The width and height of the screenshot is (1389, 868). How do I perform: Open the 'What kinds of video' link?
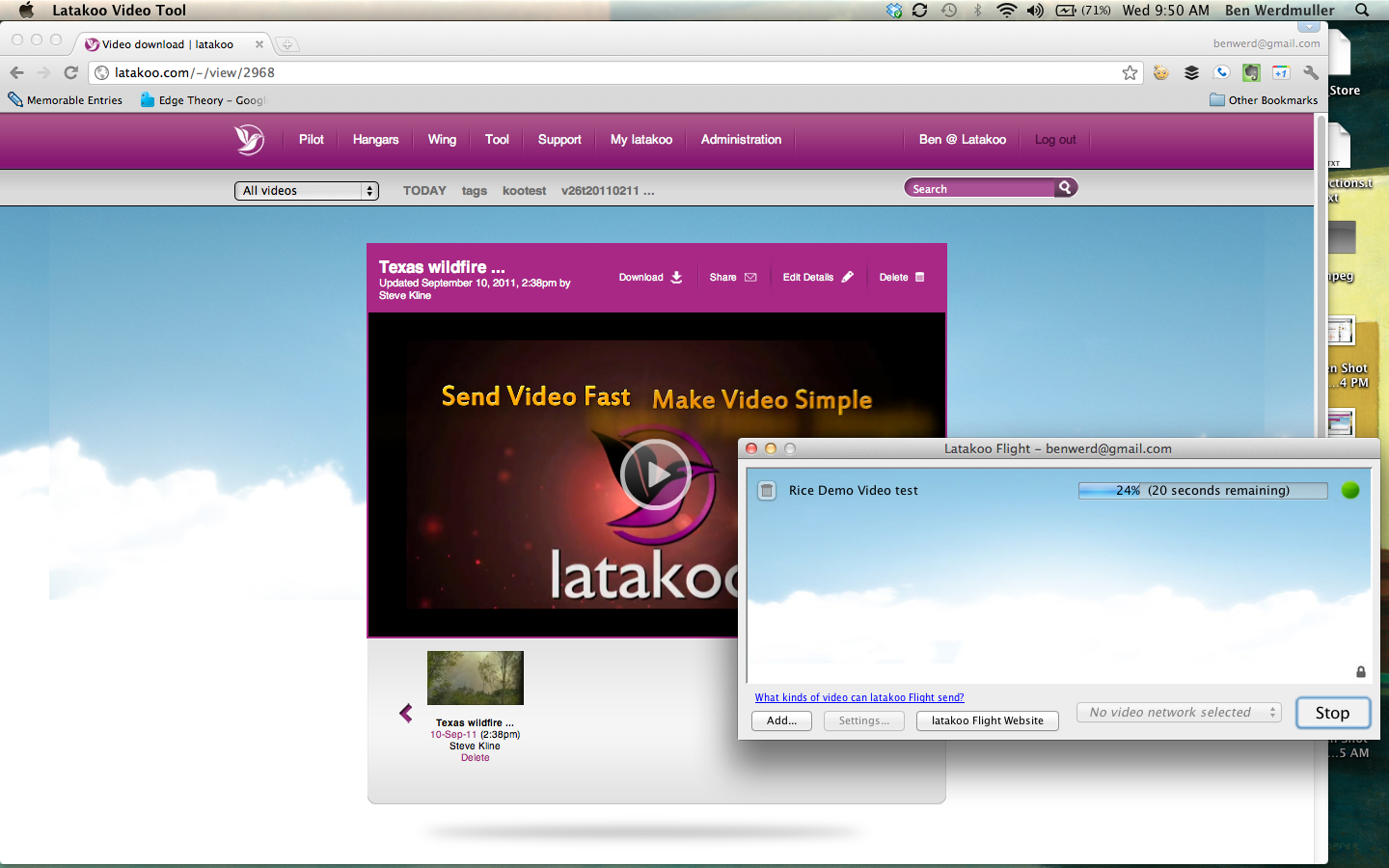pos(858,697)
